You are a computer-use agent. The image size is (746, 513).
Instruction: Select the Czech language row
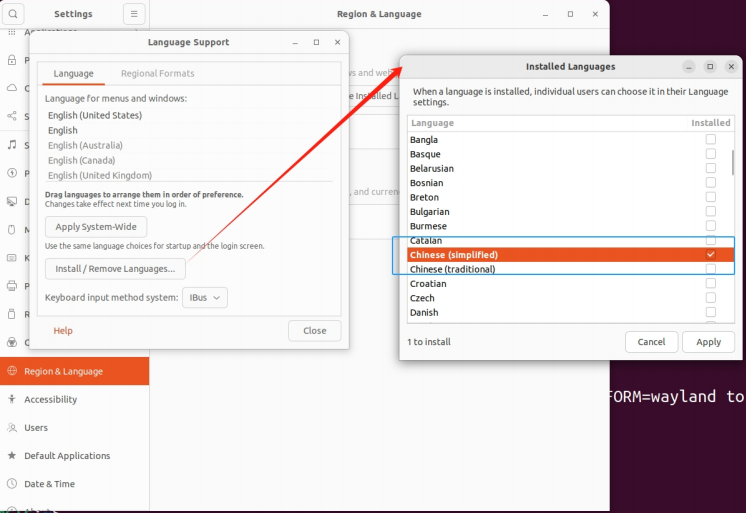click(571, 298)
